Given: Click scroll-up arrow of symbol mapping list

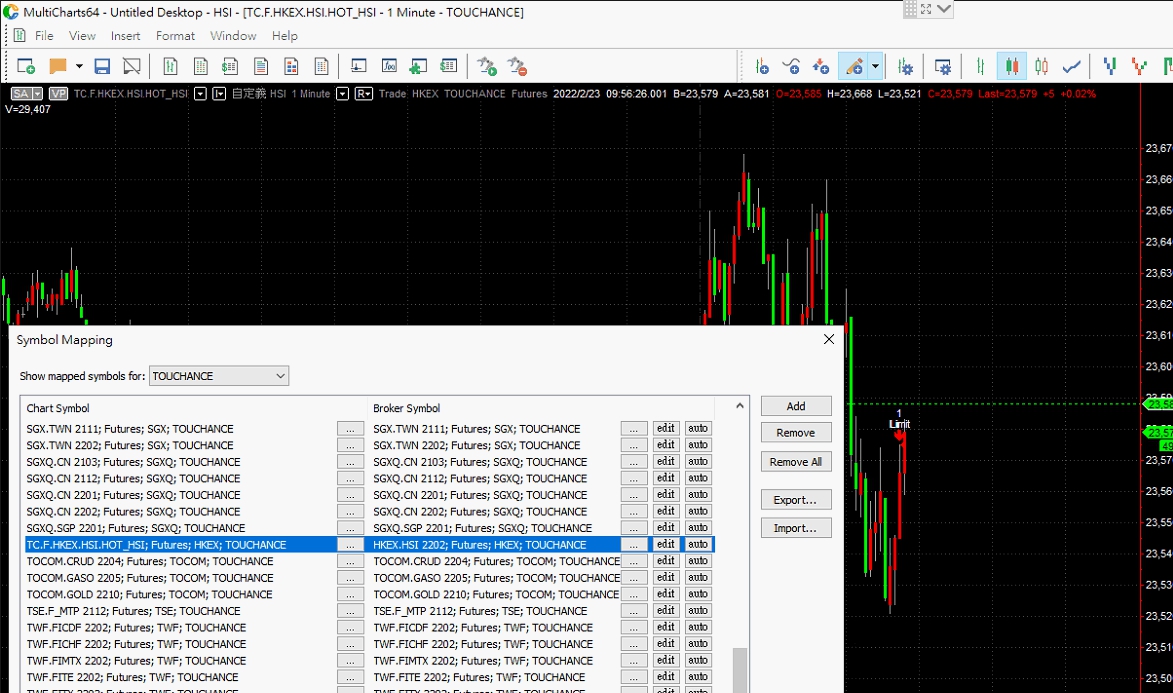Looking at the screenshot, I should click(x=739, y=406).
